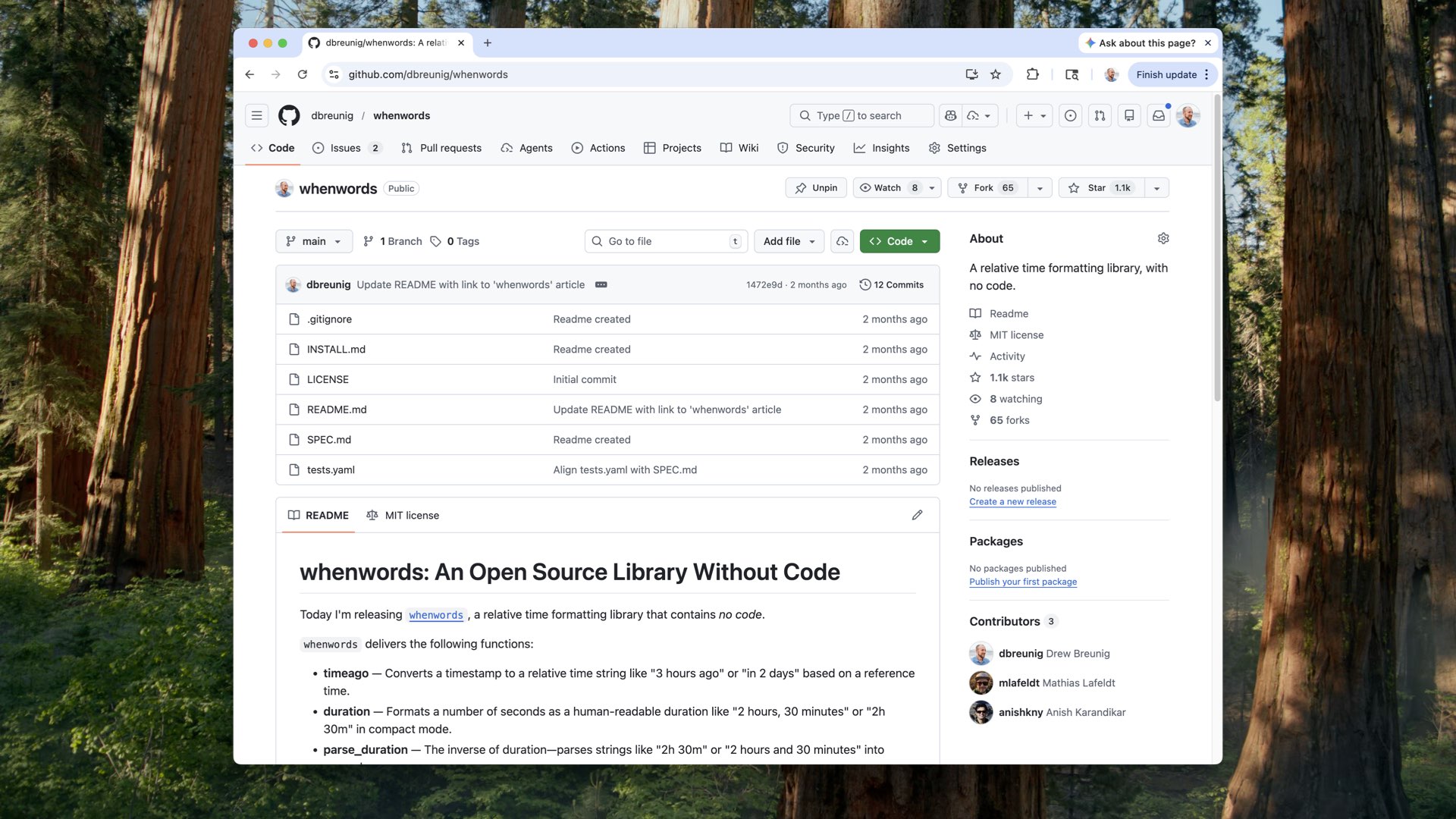
Task: Expand the Add file dropdown
Action: (x=789, y=241)
